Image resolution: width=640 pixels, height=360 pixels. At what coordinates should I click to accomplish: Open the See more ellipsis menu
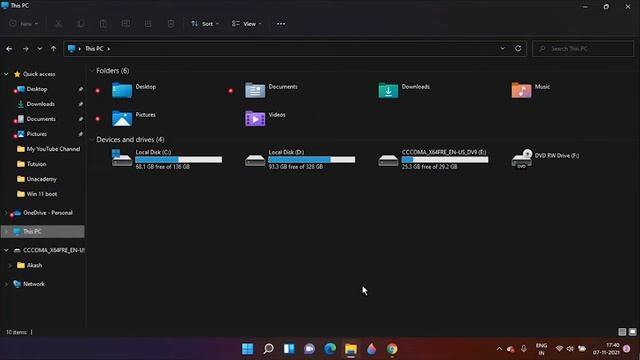(281, 24)
